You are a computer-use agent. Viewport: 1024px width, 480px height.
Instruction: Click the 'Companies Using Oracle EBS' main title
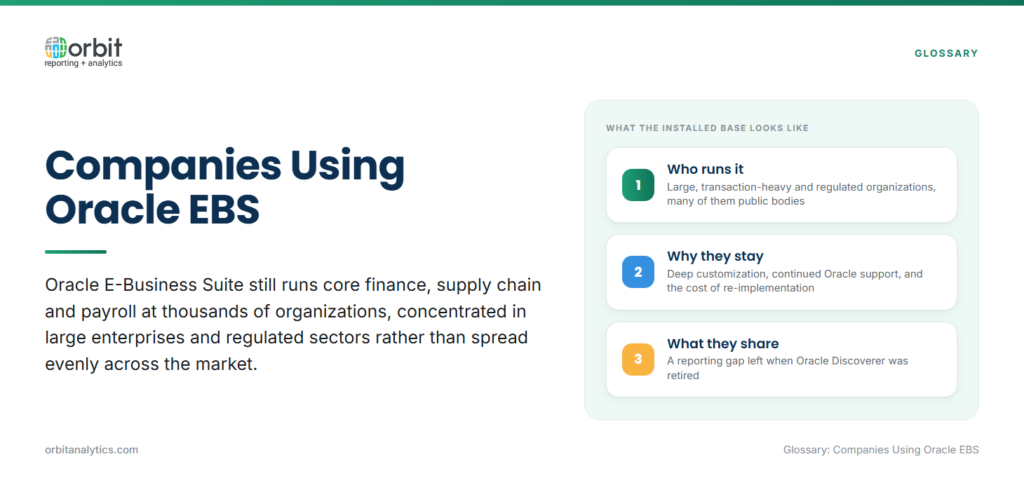[x=225, y=188]
